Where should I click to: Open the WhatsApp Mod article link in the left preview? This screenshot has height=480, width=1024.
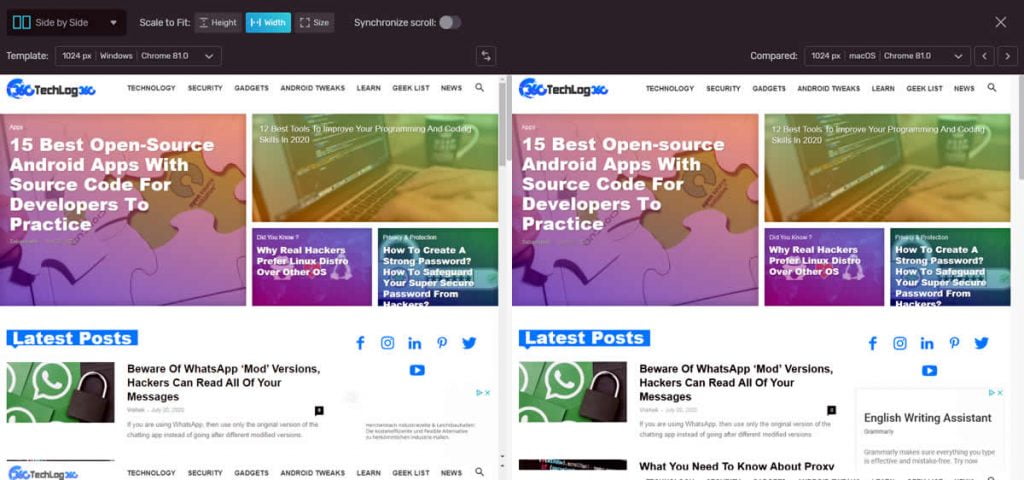(x=224, y=383)
